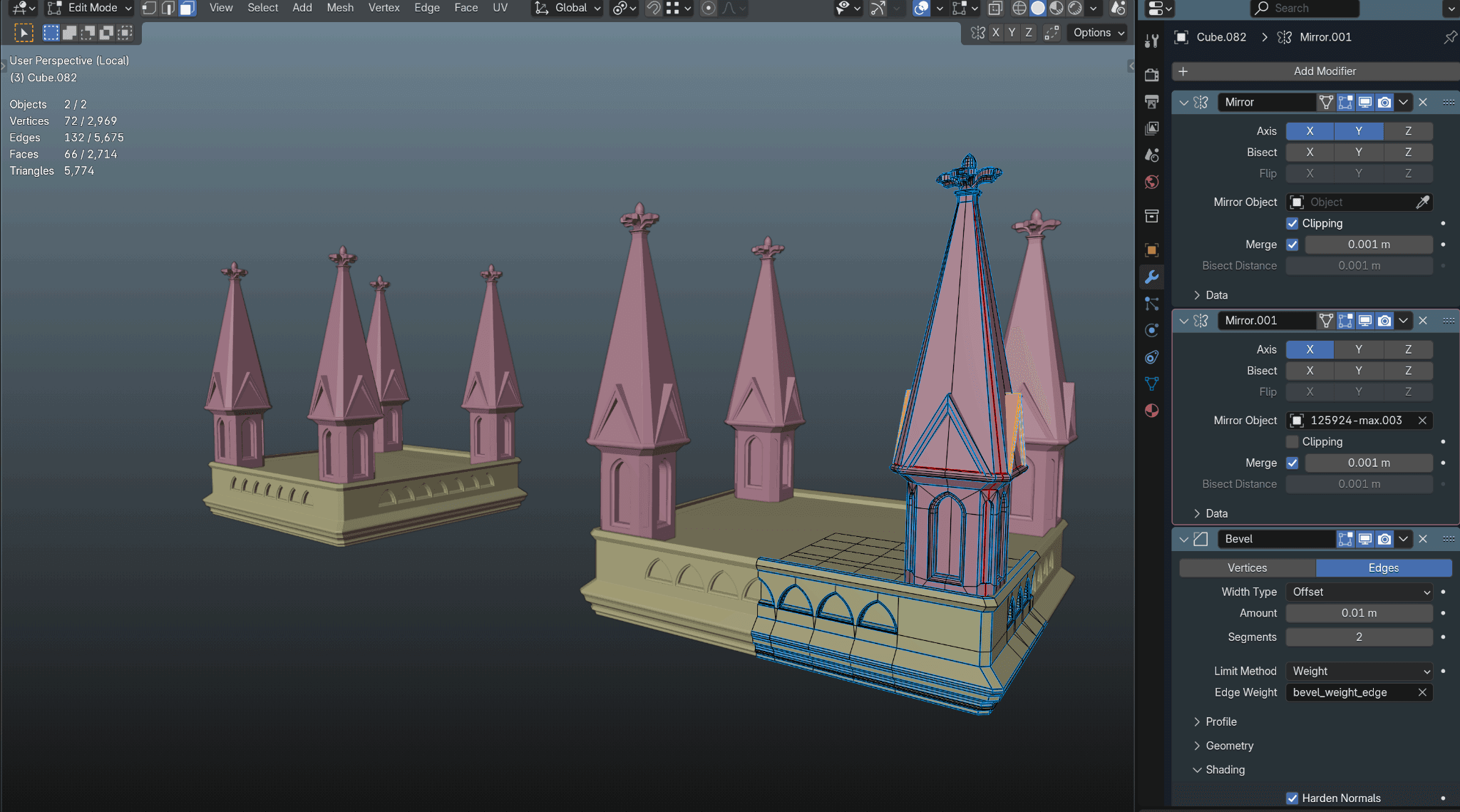Expand Data section of Mirror modifier
This screenshot has height=812, width=1460.
click(x=1210, y=295)
